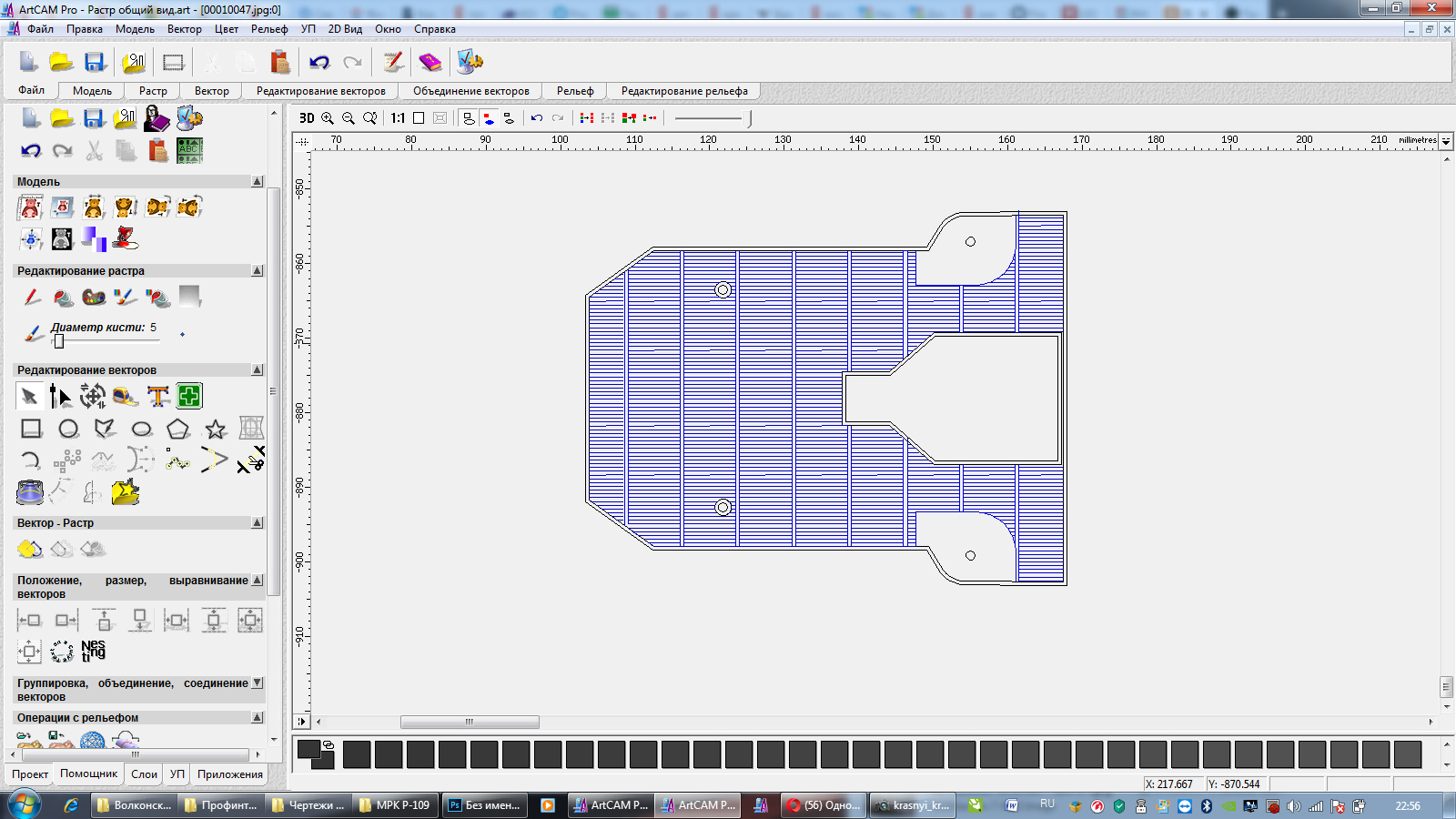The image size is (1456, 819).
Task: Select the vector text tool (T icon)
Action: [158, 396]
